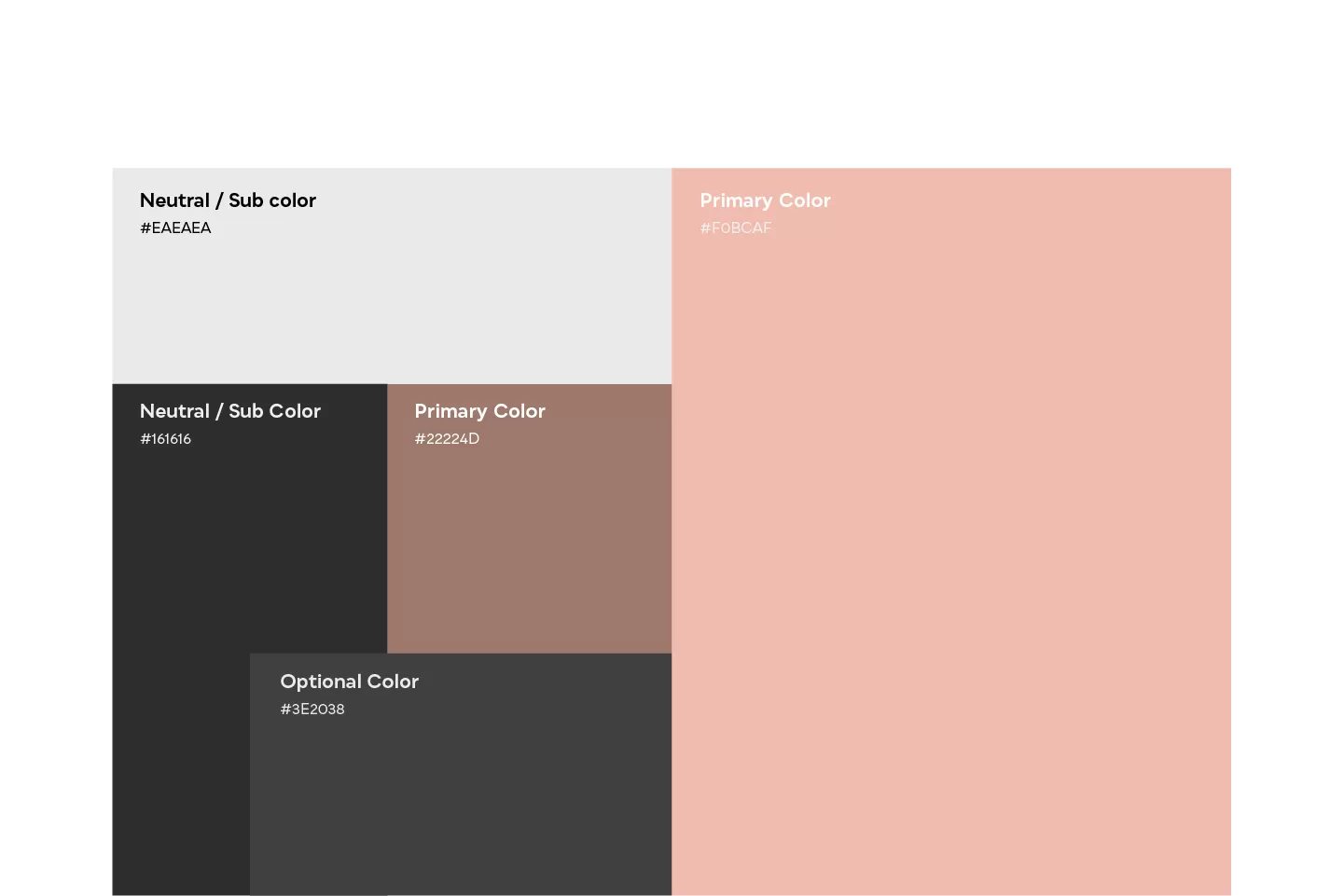1344x896 pixels.
Task: Click the #161616 hex code text
Action: tap(165, 439)
